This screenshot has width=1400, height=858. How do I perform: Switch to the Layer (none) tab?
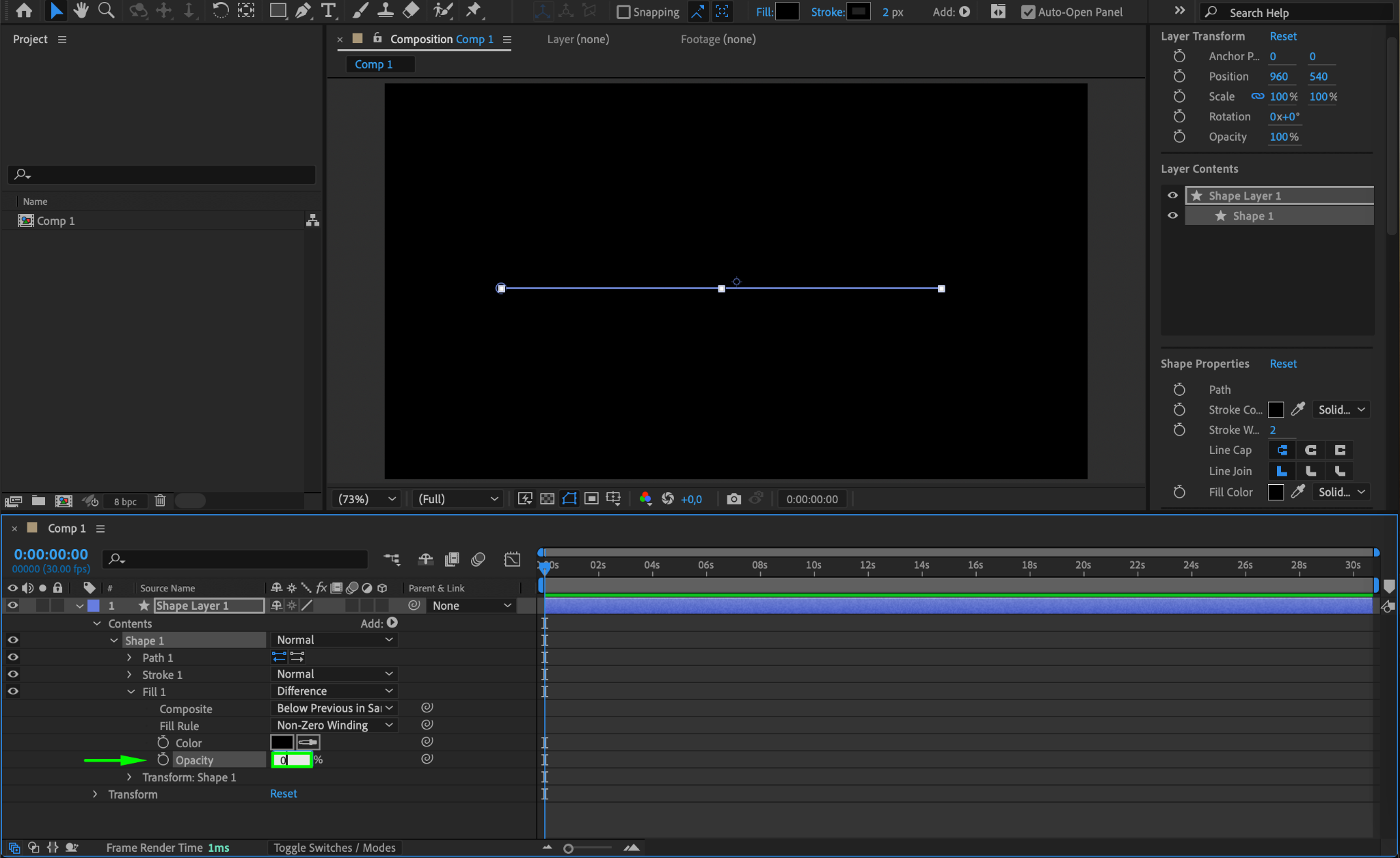tap(578, 39)
